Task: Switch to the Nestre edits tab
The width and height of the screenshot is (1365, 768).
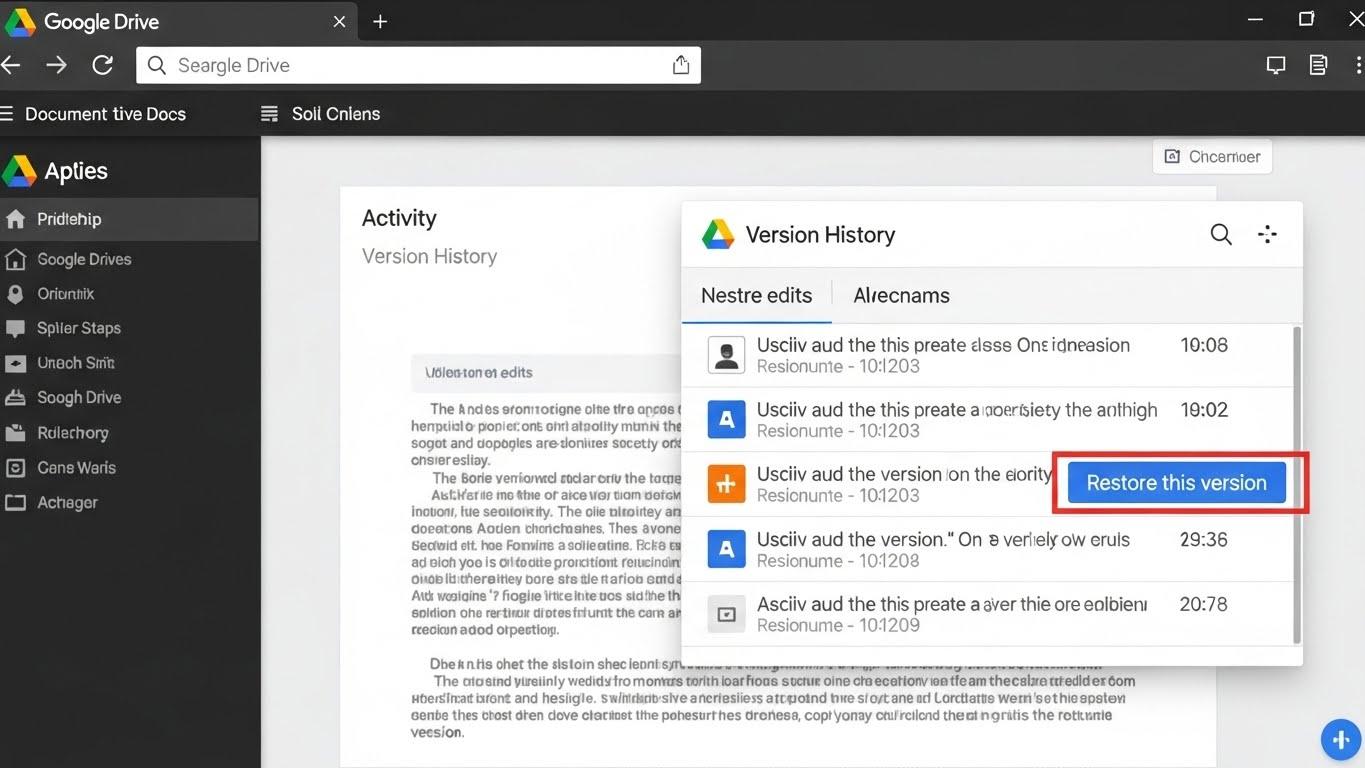Action: tap(756, 295)
